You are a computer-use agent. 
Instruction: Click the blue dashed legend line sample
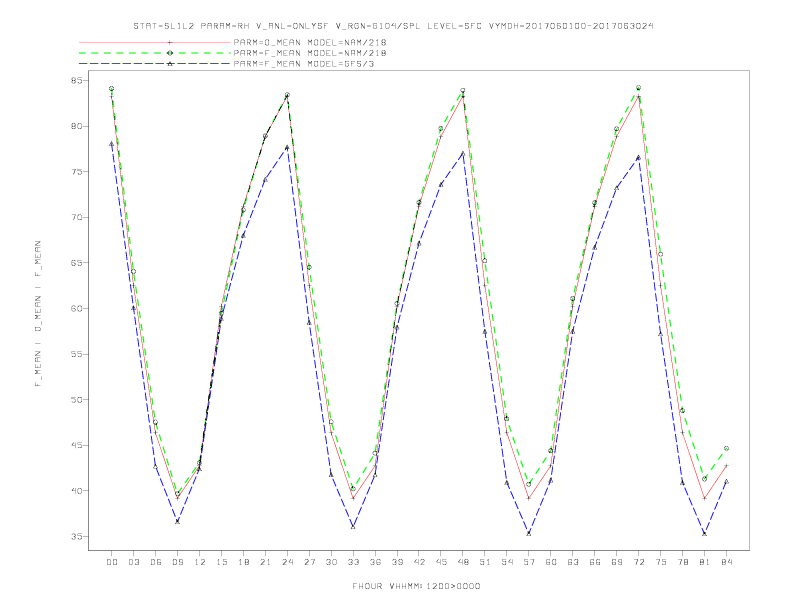155,64
